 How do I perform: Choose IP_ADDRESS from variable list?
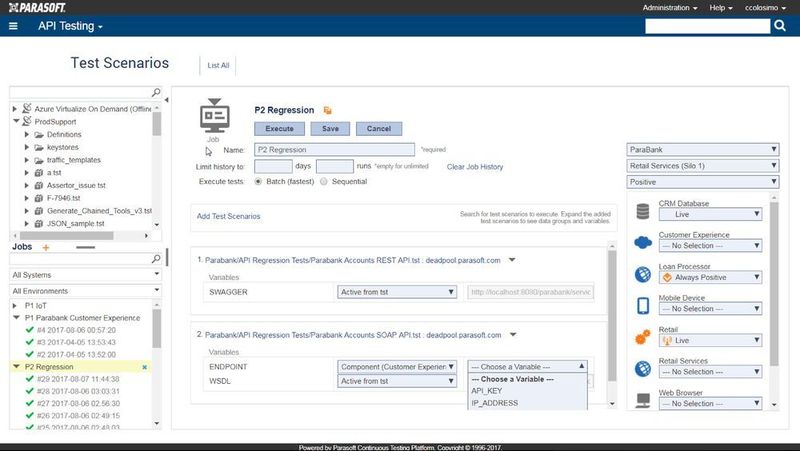tap(494, 403)
